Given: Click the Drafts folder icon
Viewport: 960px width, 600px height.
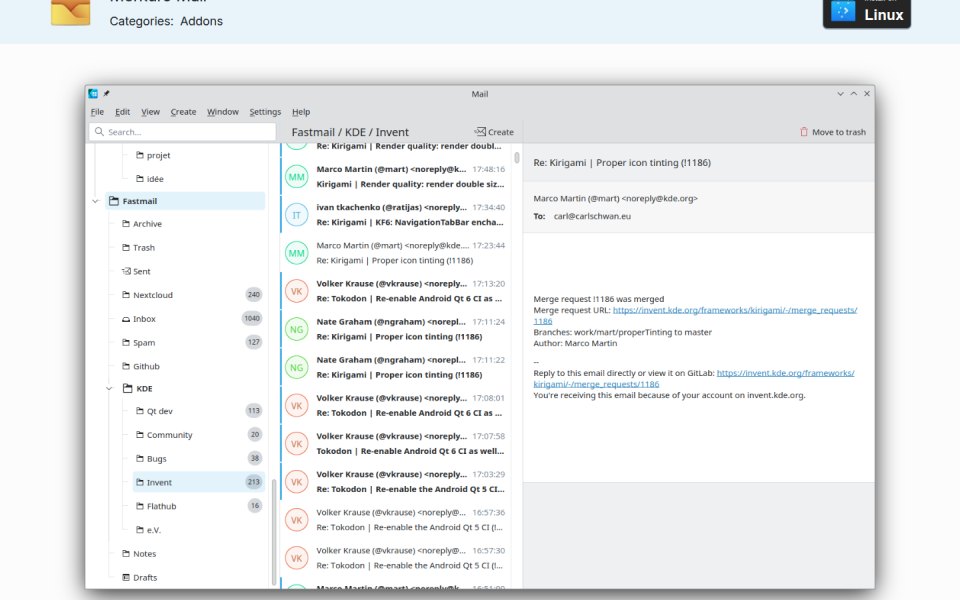Looking at the screenshot, I should tap(126, 577).
